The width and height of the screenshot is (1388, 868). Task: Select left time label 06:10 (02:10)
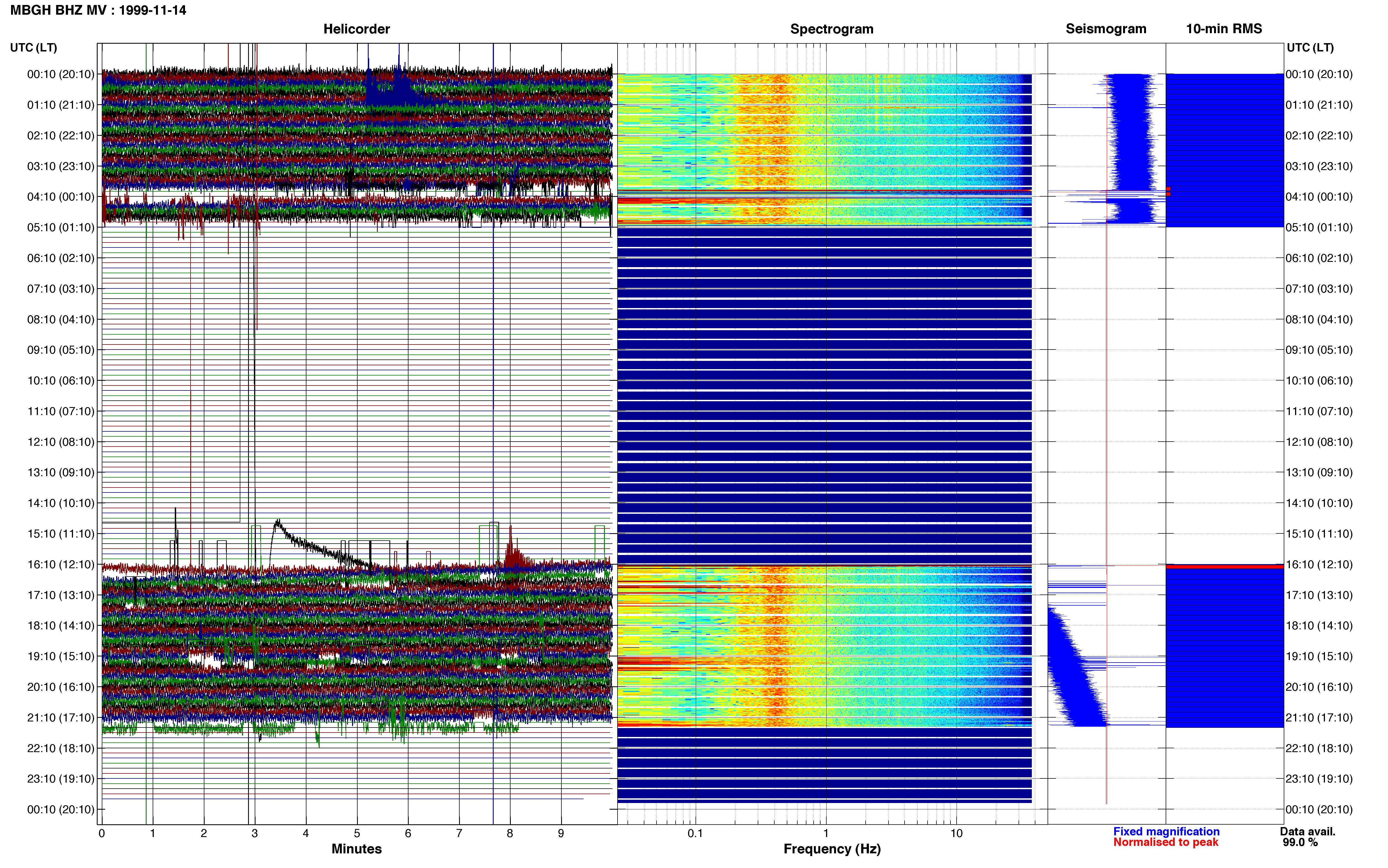tap(61, 258)
